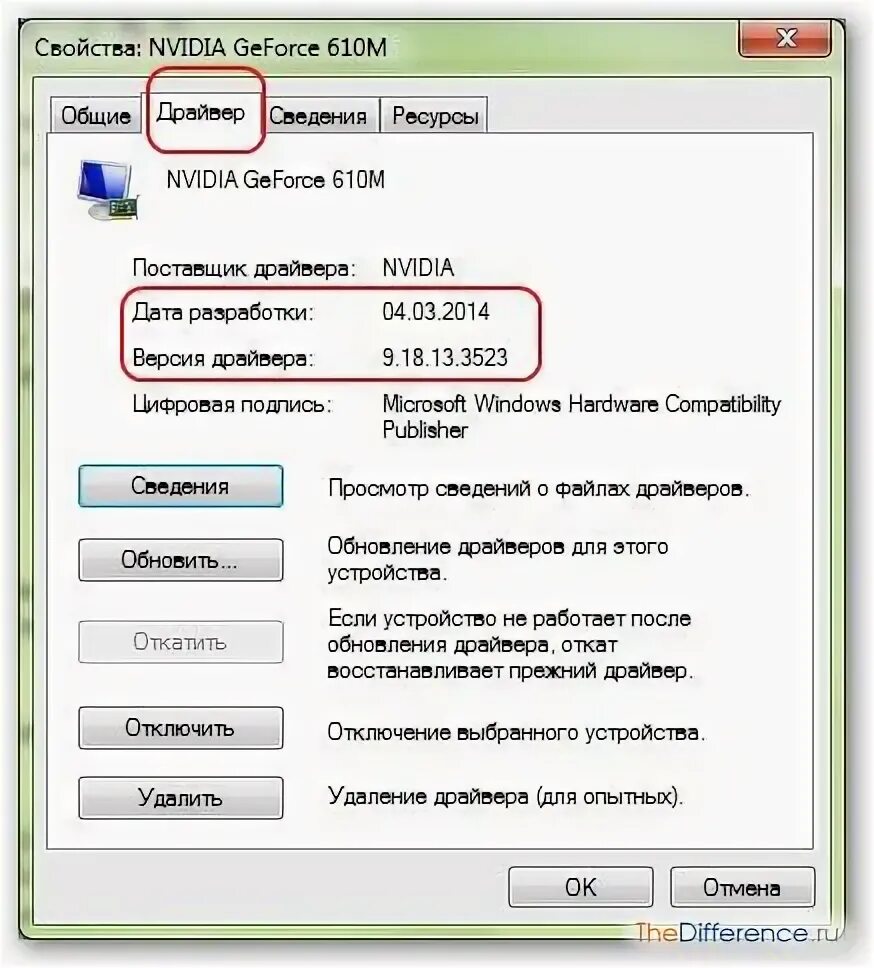
Task: Click the Удалить driver button
Action: 180,798
